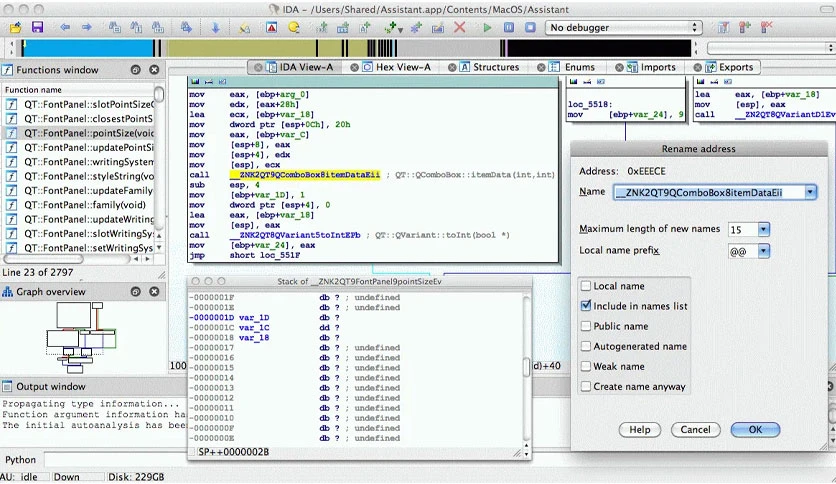This screenshot has width=836, height=484.
Task: Click the Output window panel icon
Action: coord(7,386)
